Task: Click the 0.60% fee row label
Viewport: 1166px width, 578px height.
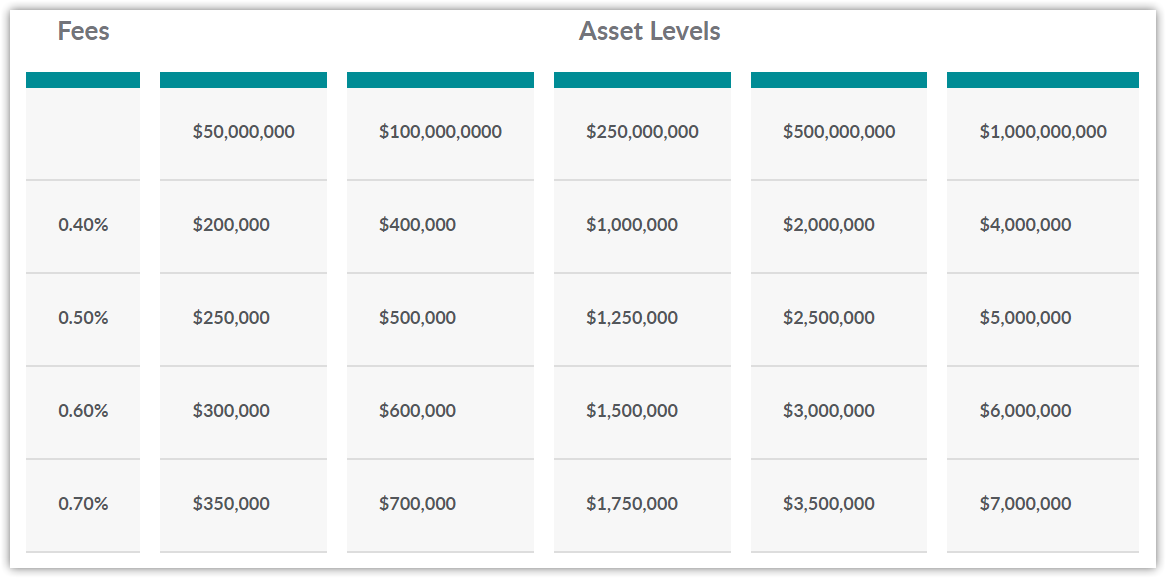Action: [83, 411]
